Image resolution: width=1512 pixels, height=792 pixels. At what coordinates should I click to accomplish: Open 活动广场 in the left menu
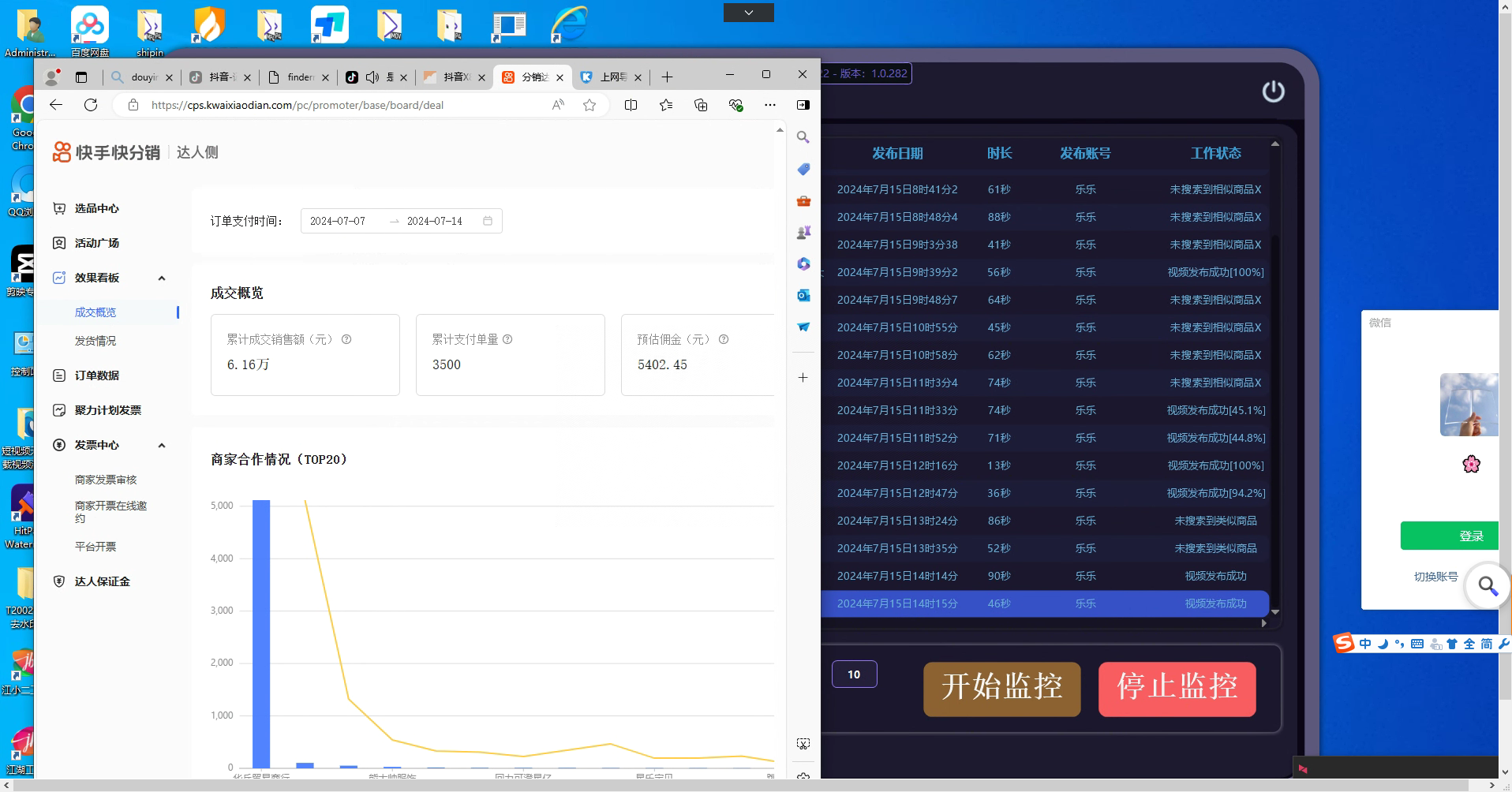tap(97, 243)
